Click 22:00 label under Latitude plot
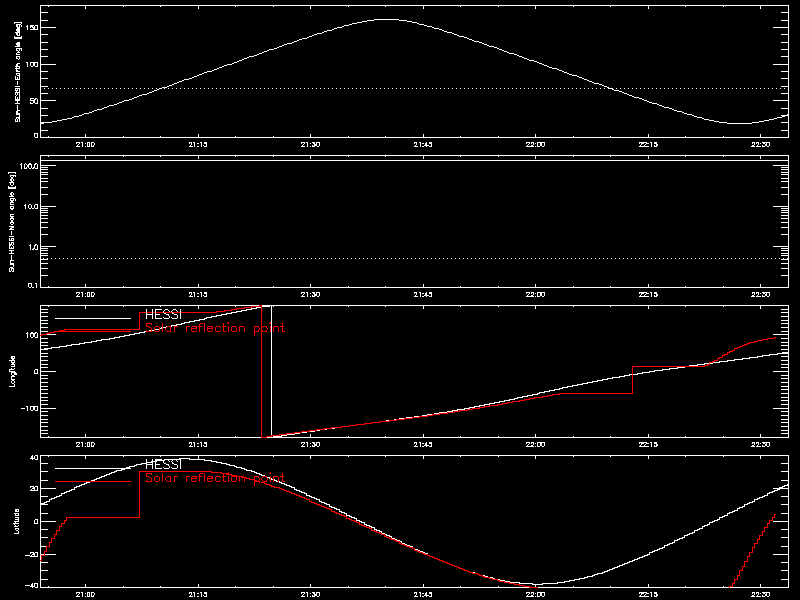The image size is (800, 600). click(x=536, y=594)
